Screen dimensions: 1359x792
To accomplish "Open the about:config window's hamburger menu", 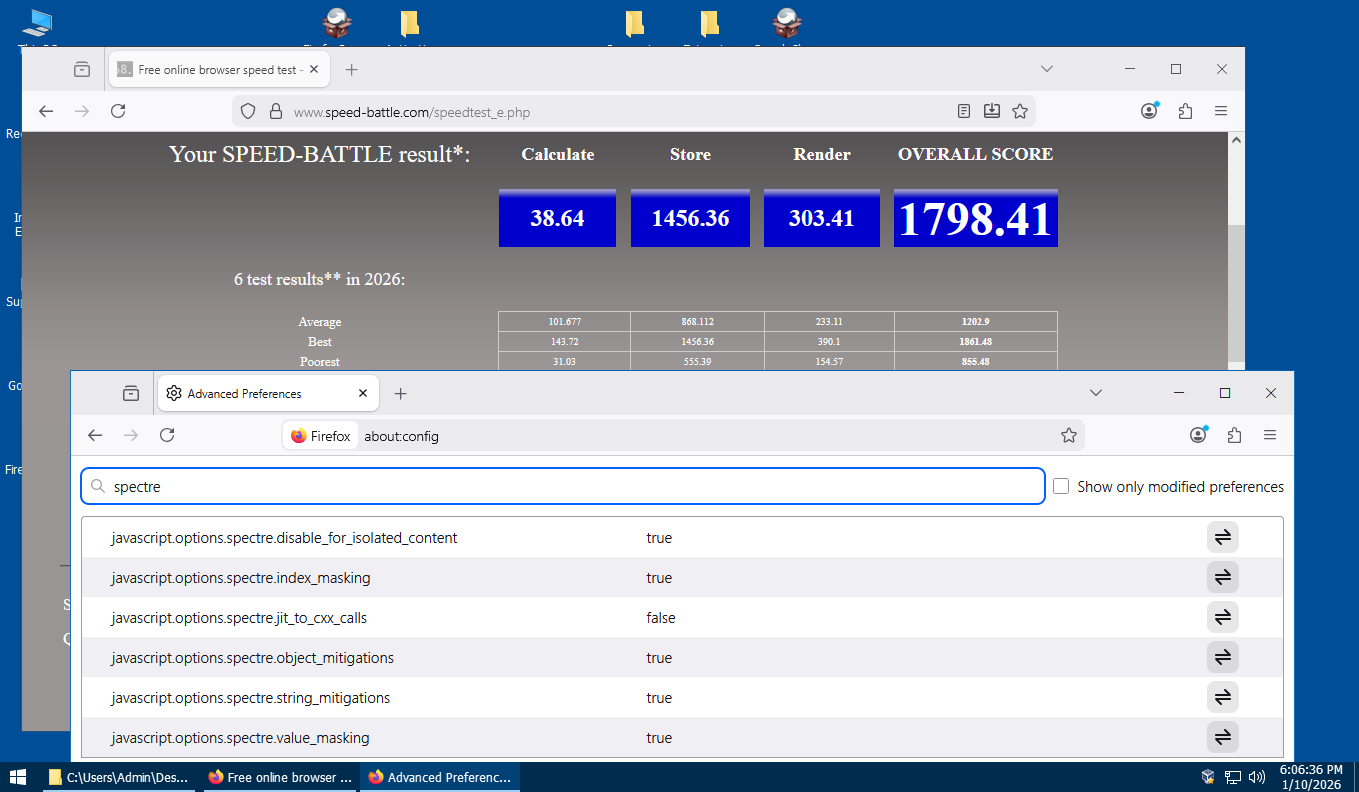I will point(1270,436).
